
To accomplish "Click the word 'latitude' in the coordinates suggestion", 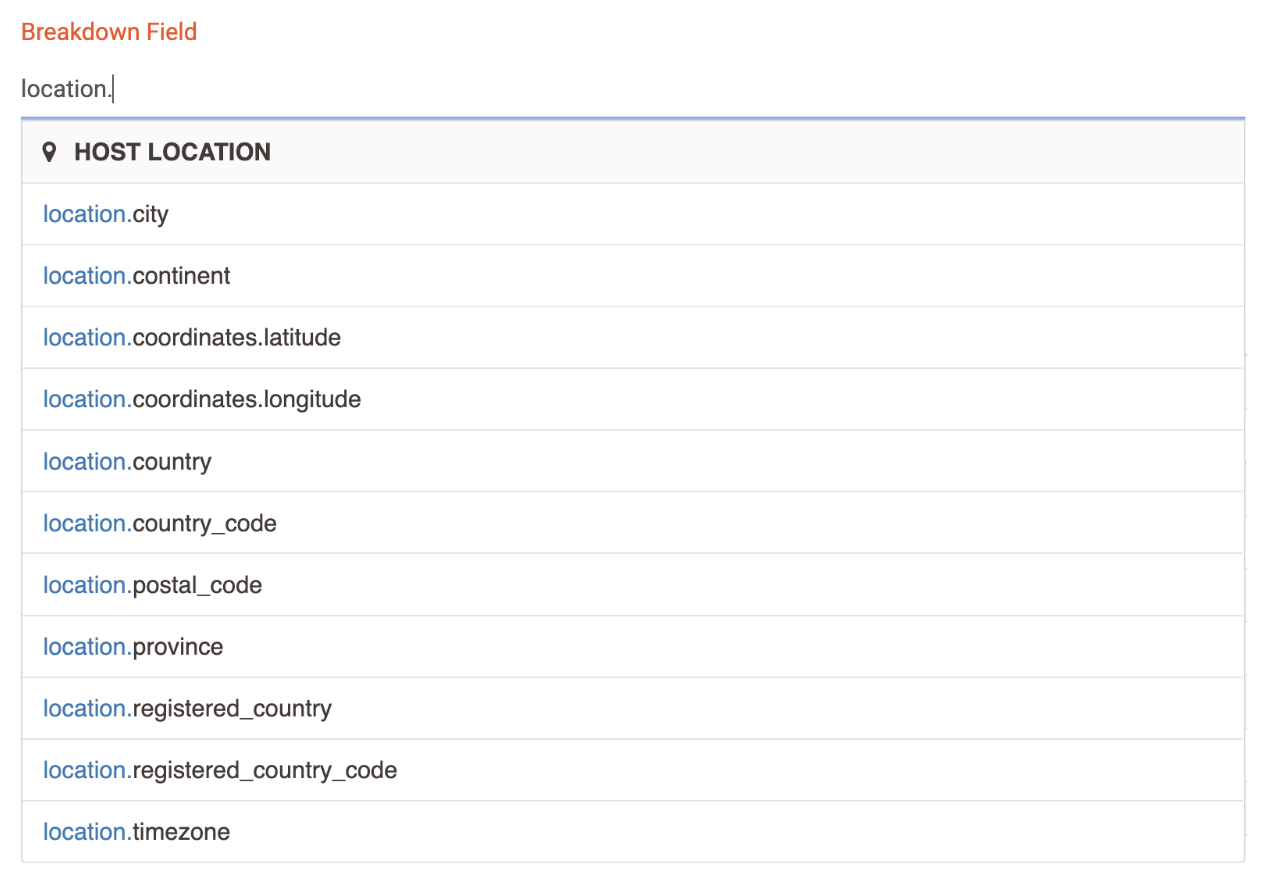I will pos(301,338).
